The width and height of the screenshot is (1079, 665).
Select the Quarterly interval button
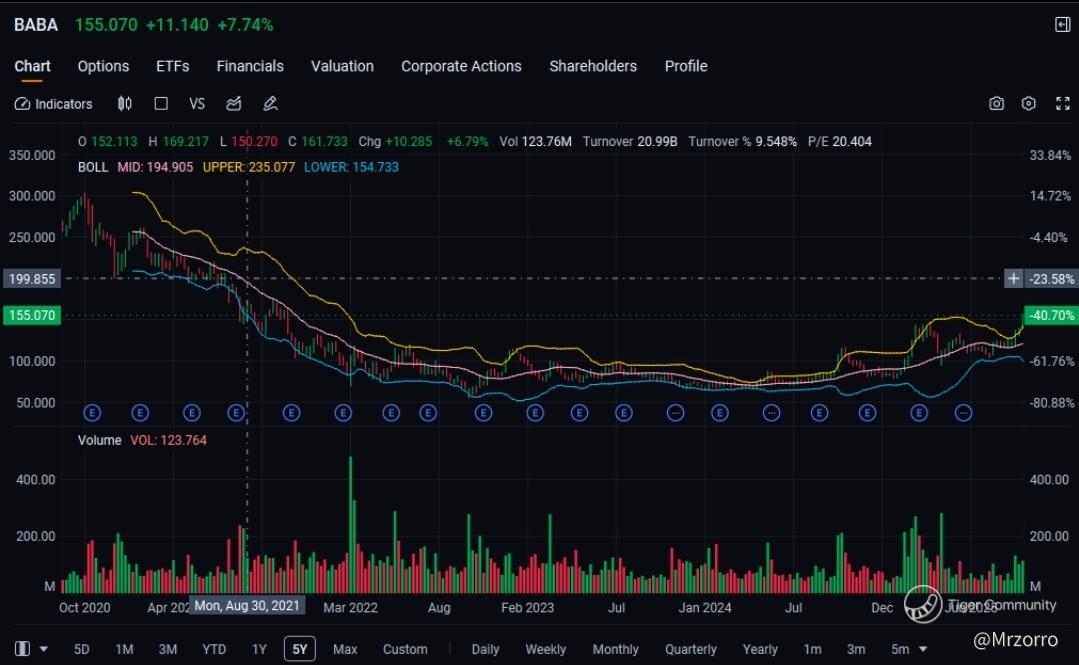[x=690, y=649]
